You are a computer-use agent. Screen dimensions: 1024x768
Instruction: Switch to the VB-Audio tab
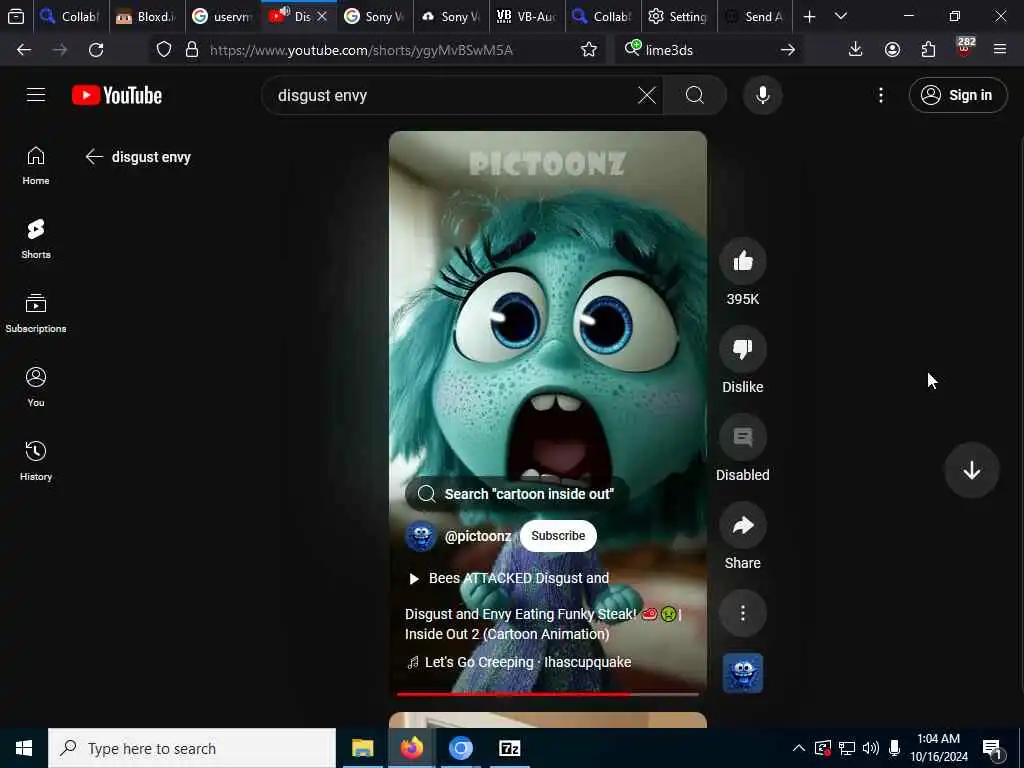(x=525, y=17)
